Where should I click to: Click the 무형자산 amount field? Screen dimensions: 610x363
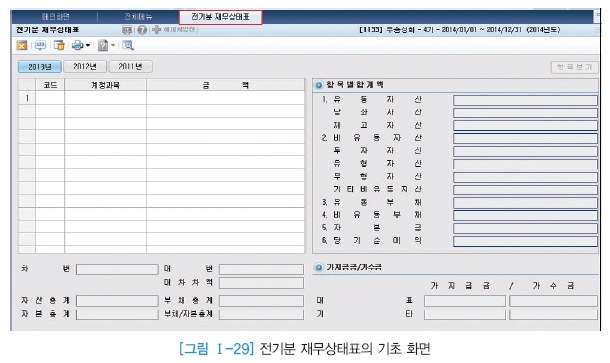(525, 177)
